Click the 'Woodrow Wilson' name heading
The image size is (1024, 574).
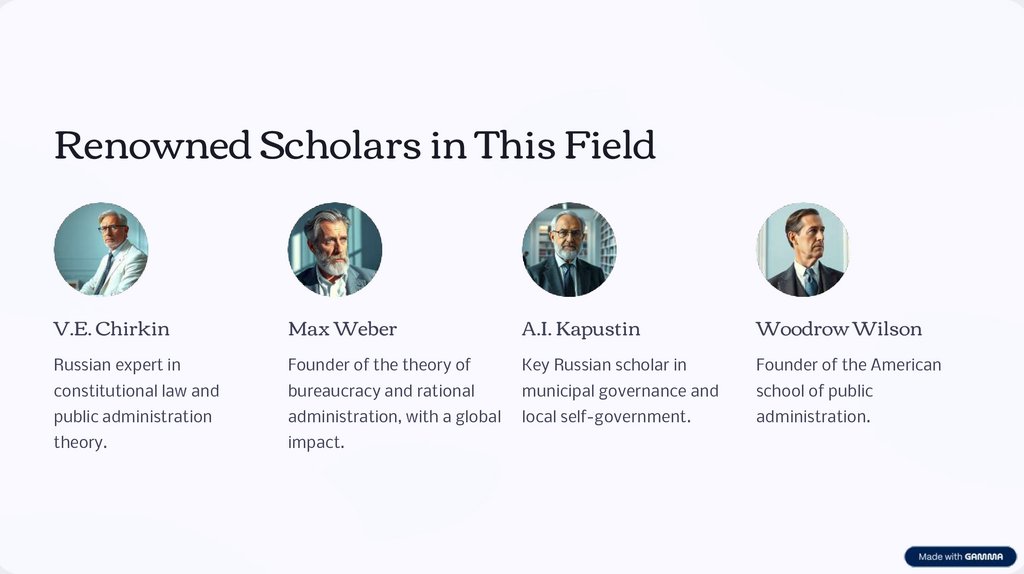coord(839,329)
